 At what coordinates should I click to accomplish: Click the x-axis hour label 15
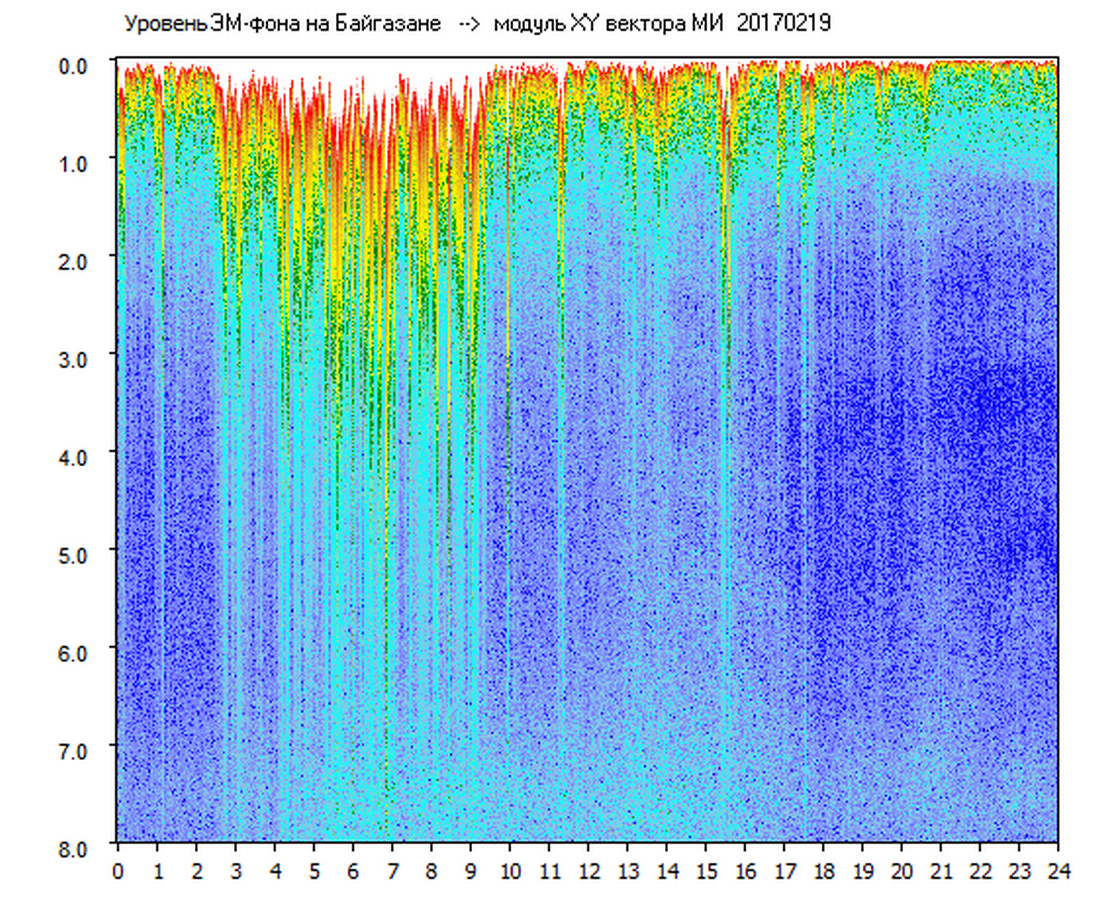click(x=706, y=871)
